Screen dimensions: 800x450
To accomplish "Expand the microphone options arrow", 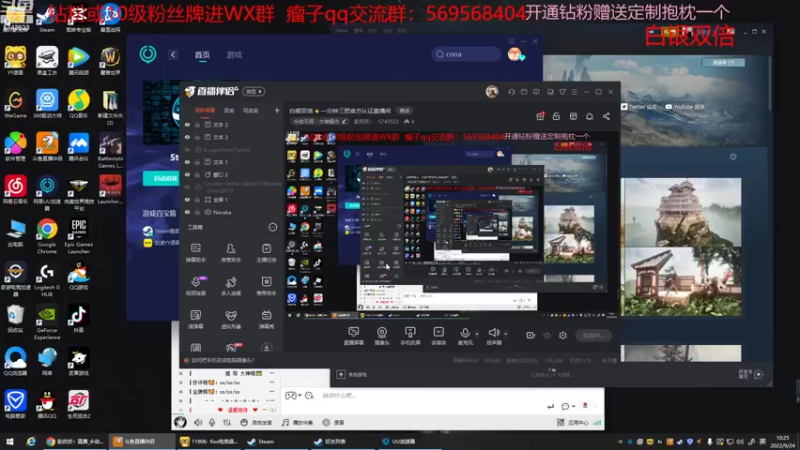I will pyautogui.click(x=477, y=334).
